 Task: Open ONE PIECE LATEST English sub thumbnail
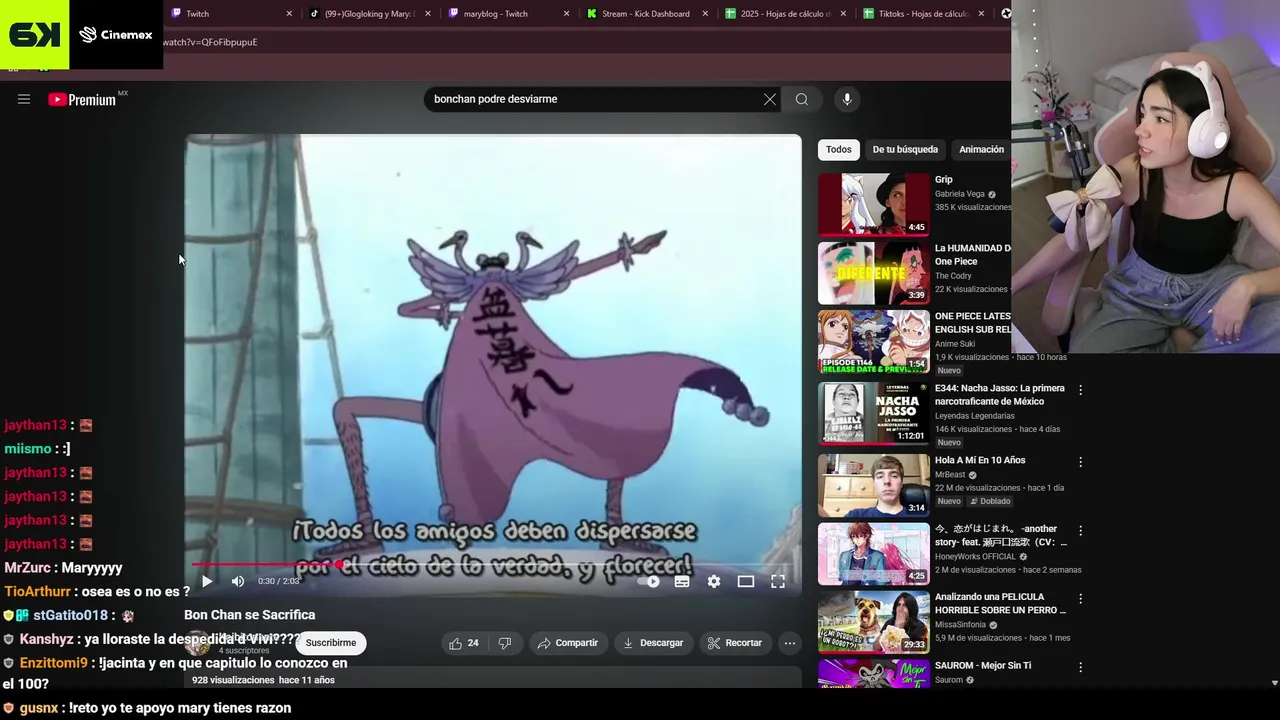[874, 341]
